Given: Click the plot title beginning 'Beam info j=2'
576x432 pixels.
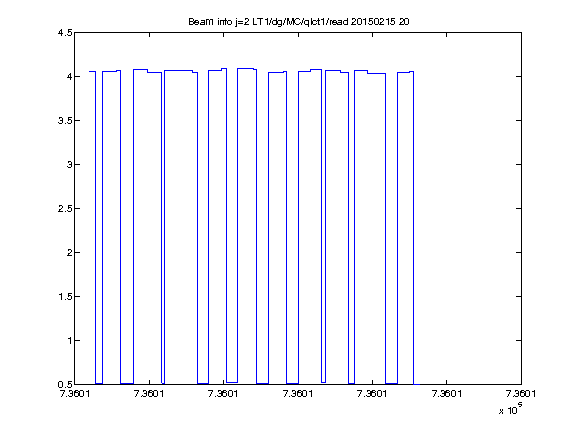Looking at the screenshot, I should [x=299, y=22].
